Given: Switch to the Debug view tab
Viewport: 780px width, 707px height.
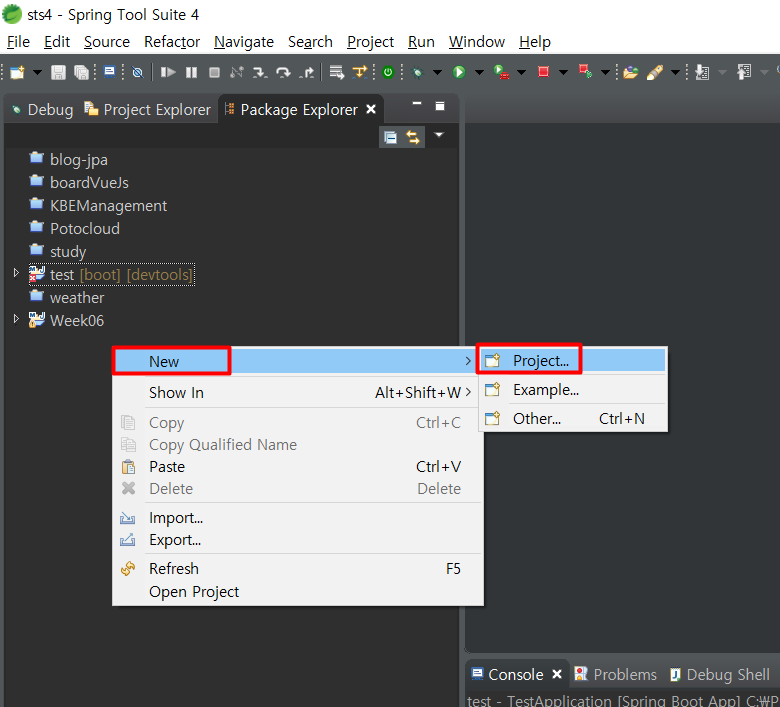Looking at the screenshot, I should pyautogui.click(x=42, y=109).
